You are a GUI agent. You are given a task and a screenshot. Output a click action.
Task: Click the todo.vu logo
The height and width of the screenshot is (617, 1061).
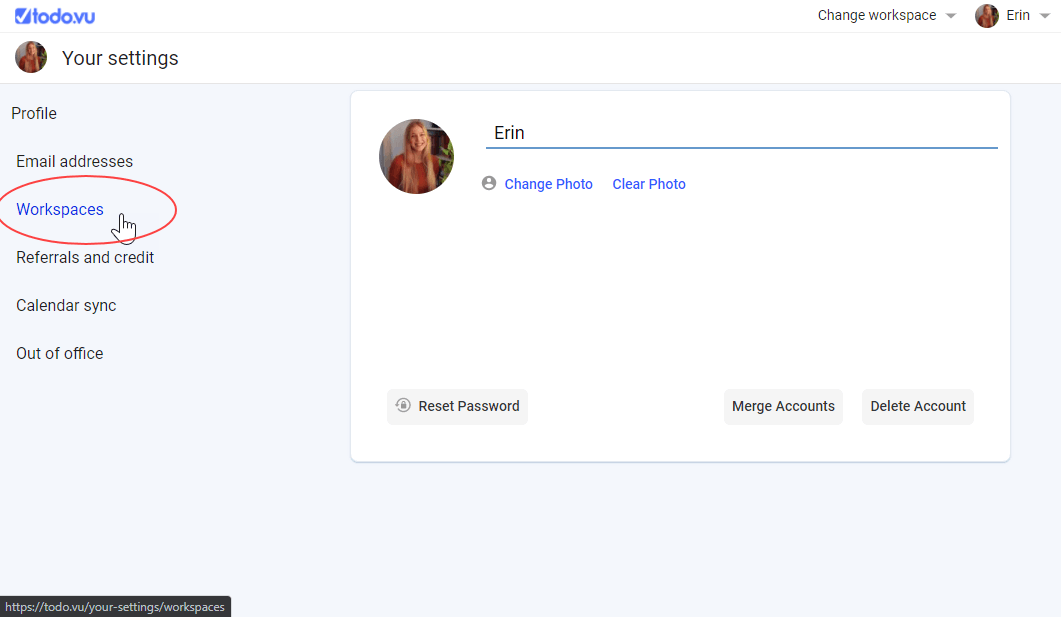(x=55, y=16)
